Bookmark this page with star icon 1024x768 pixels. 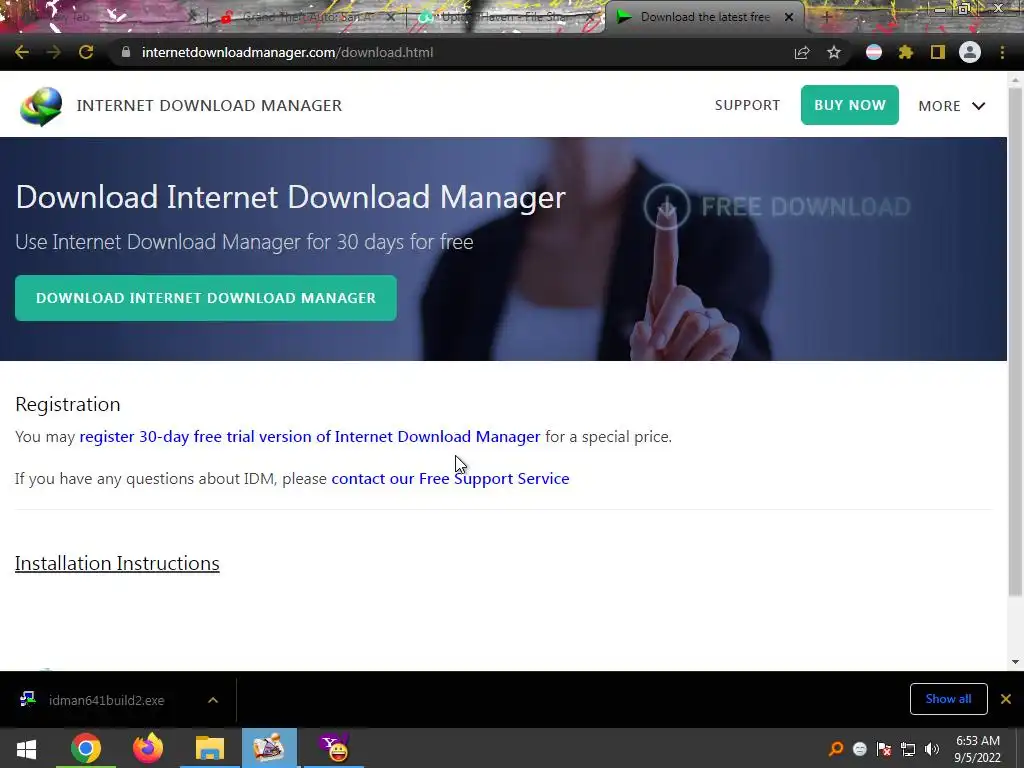pyautogui.click(x=834, y=52)
